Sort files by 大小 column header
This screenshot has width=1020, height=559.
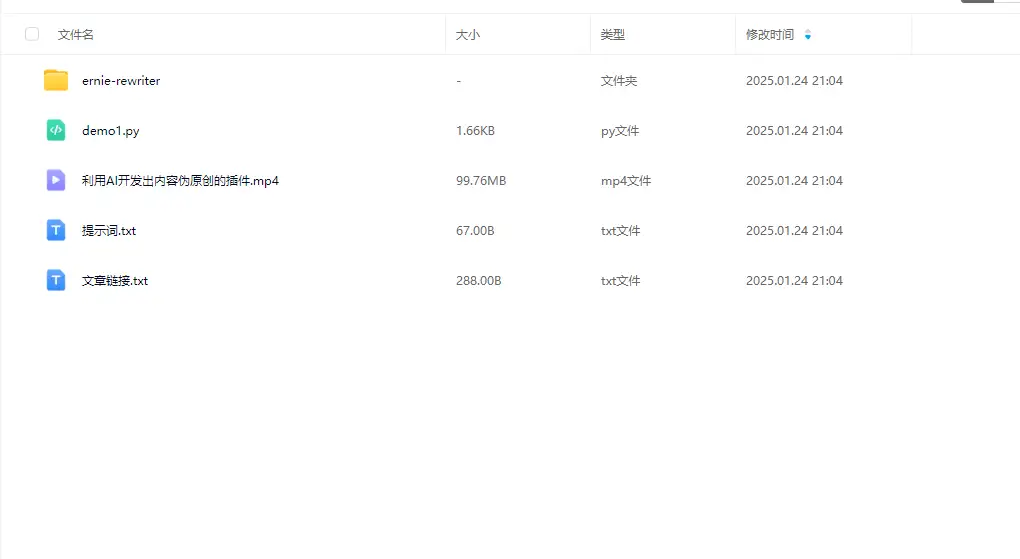[468, 35]
